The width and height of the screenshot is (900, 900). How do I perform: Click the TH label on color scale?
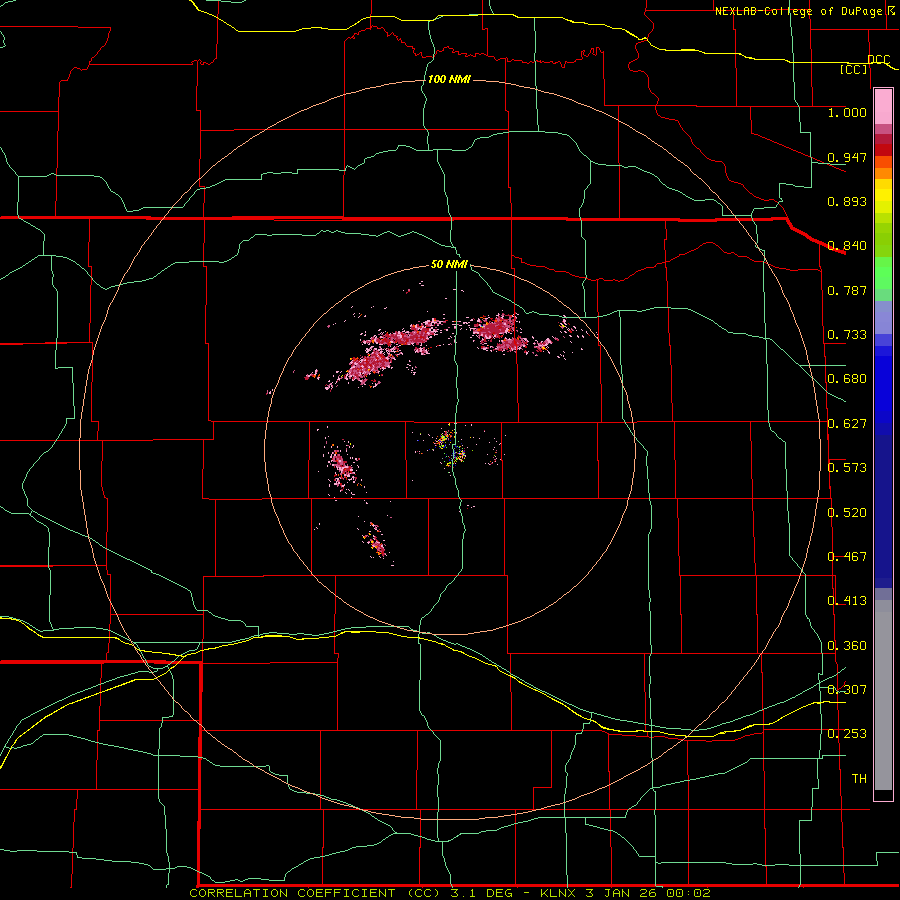point(859,779)
